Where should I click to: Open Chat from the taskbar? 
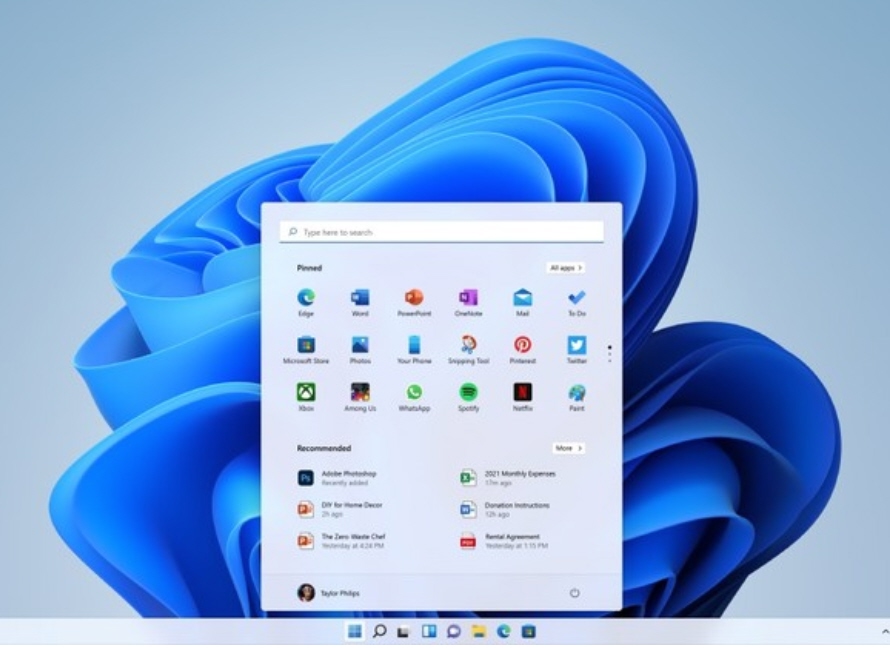[x=454, y=631]
